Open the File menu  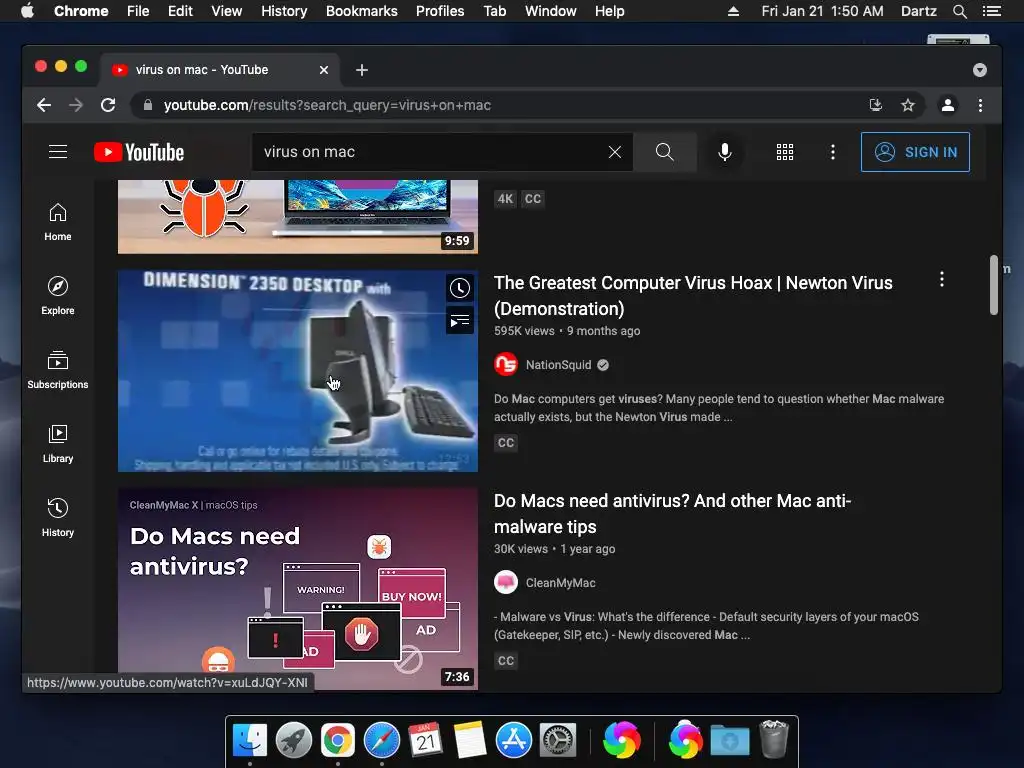(x=138, y=11)
